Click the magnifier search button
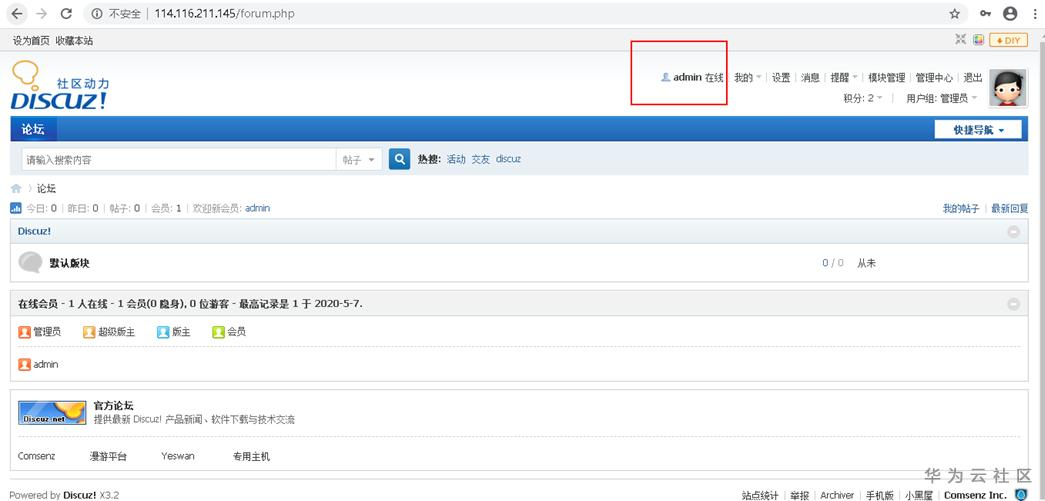Image resolution: width=1045 pixels, height=501 pixels. [x=399, y=159]
